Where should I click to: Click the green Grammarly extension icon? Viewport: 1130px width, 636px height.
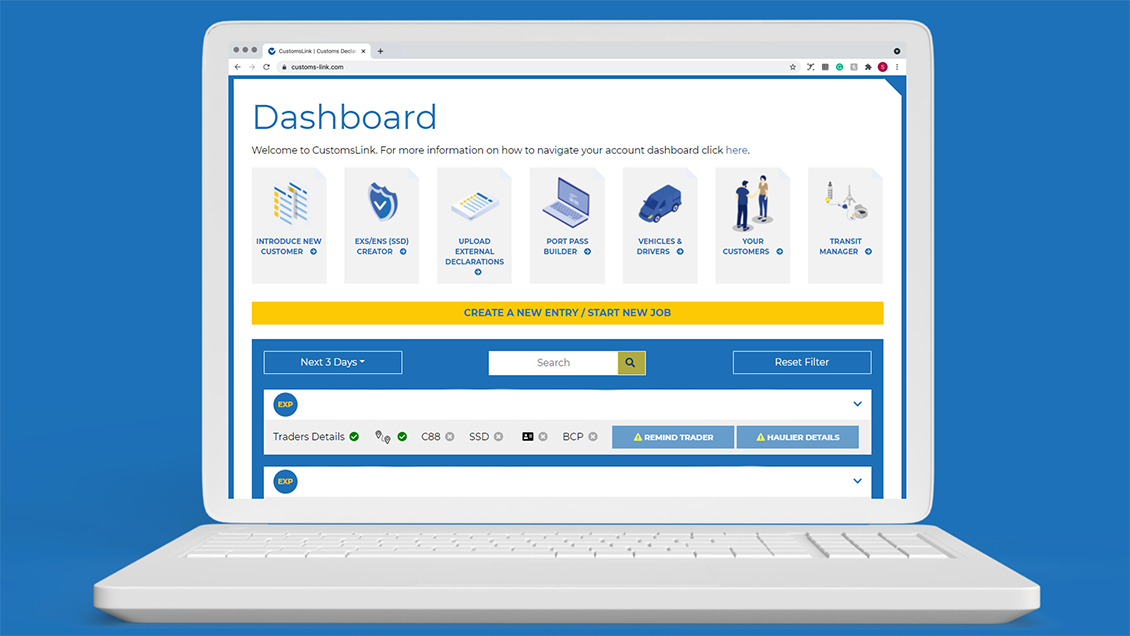pyautogui.click(x=840, y=67)
